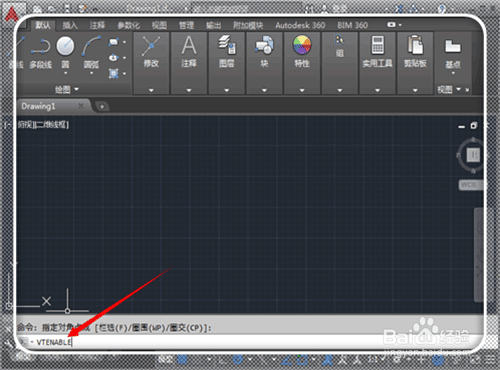Open the Circle (圆) options dropdown
The width and height of the screenshot is (500, 370).
click(65, 73)
